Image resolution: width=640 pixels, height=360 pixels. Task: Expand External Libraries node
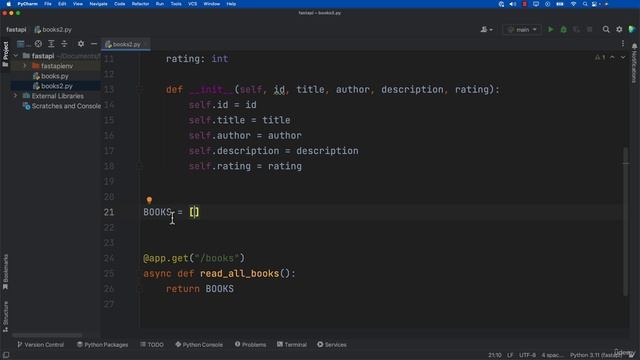(x=16, y=96)
